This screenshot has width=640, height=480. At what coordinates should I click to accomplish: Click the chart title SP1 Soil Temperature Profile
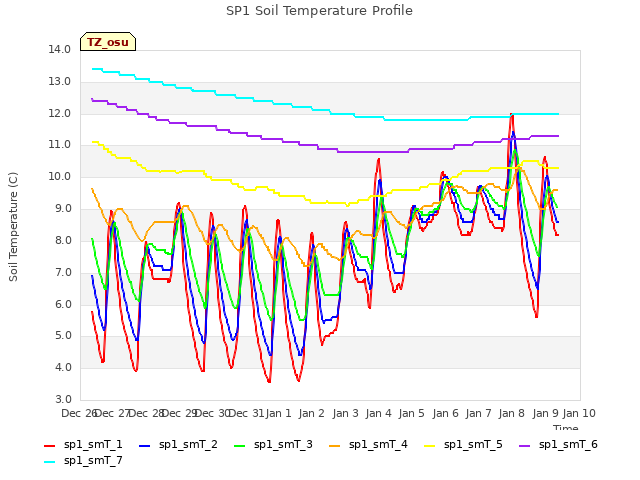tap(319, 11)
